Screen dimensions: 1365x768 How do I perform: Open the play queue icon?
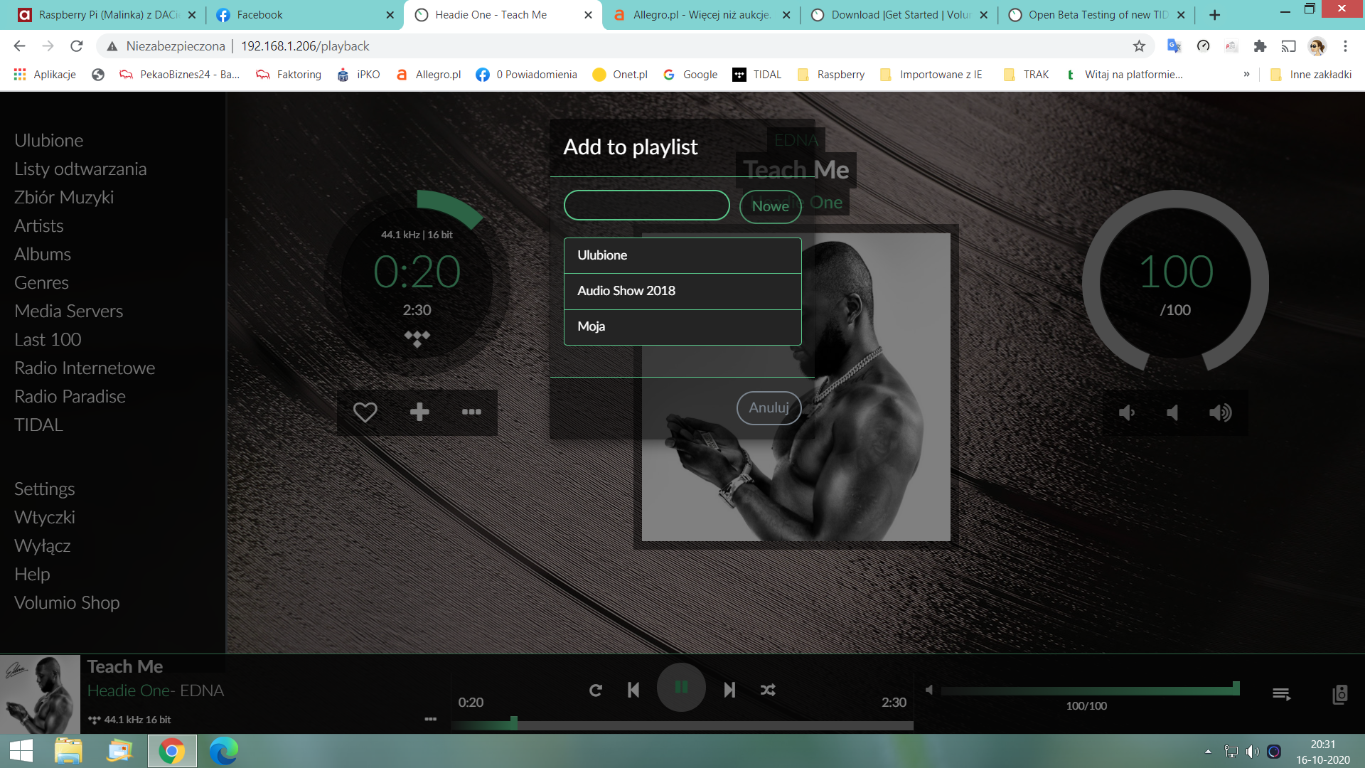point(1281,694)
